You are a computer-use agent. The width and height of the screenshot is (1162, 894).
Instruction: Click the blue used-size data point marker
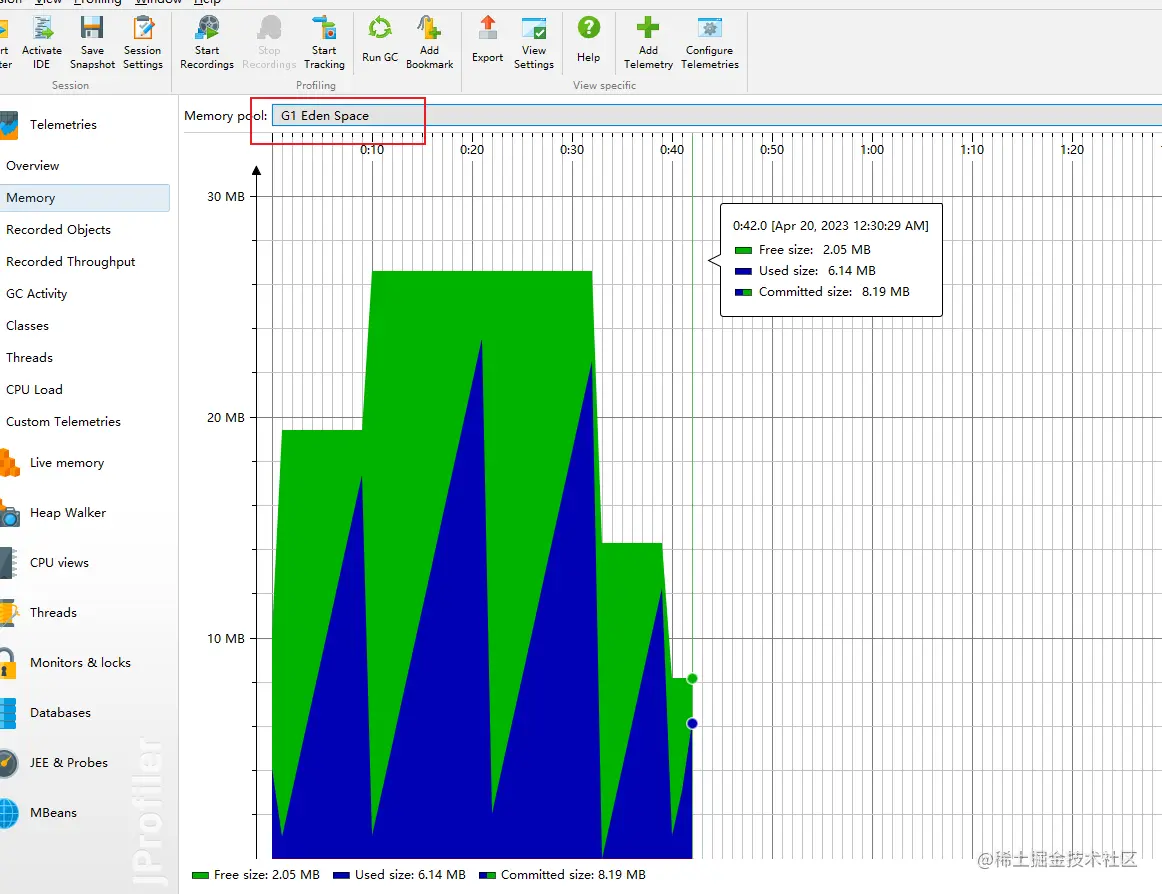tap(692, 724)
